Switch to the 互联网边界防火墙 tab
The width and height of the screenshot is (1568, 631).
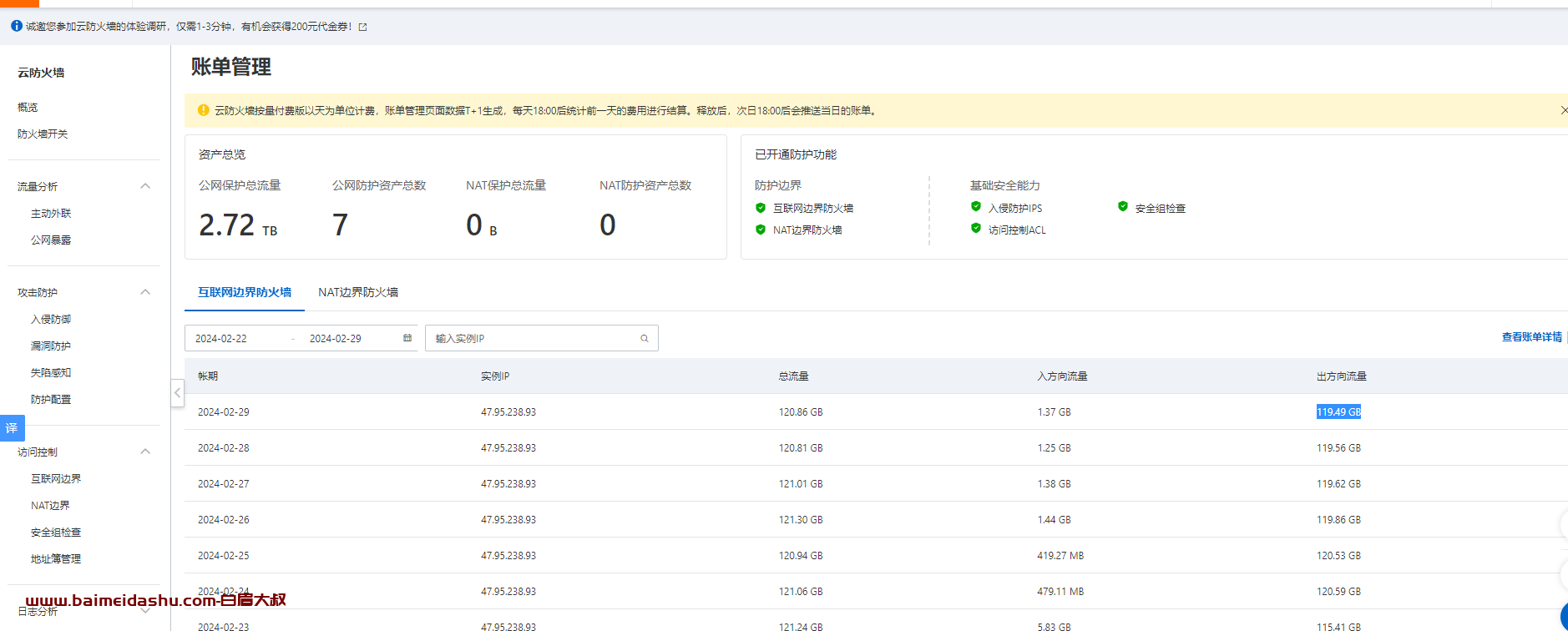tap(245, 292)
